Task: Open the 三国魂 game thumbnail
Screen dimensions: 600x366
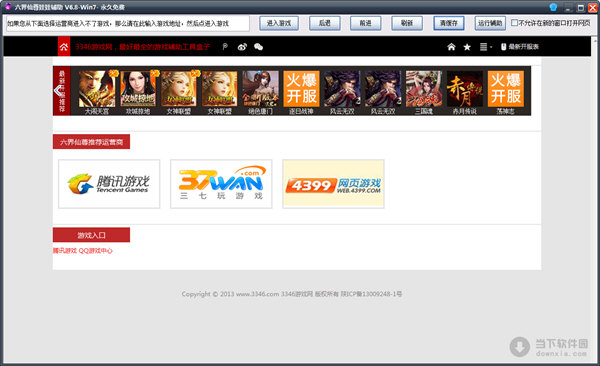Action: [424, 89]
